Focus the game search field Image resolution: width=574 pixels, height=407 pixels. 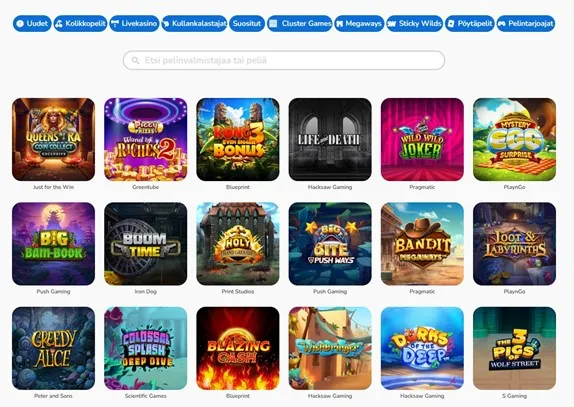click(284, 60)
